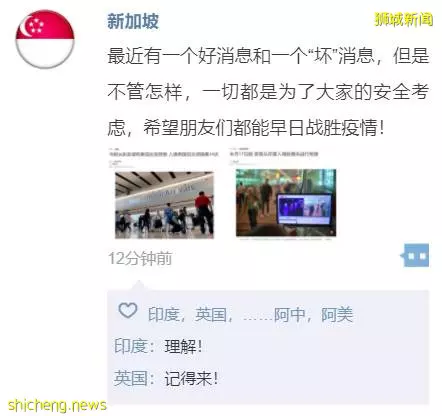Viewport: 442px width, 416px height.
Task: Tap the heart icon in likes row
Action: pyautogui.click(x=128, y=311)
